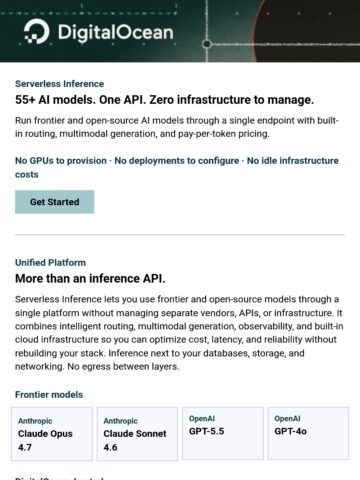The width and height of the screenshot is (360, 480).
Task: Click the DigitalOcean wordmark in the header
Action: click(x=116, y=33)
